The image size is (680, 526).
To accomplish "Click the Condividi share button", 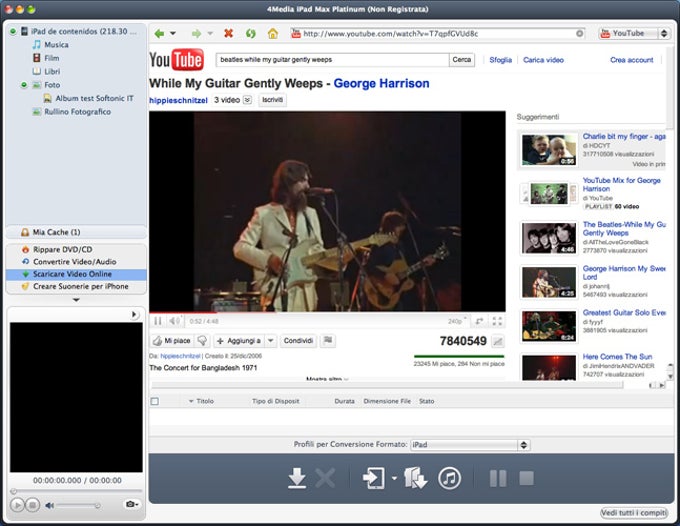I will (x=298, y=341).
